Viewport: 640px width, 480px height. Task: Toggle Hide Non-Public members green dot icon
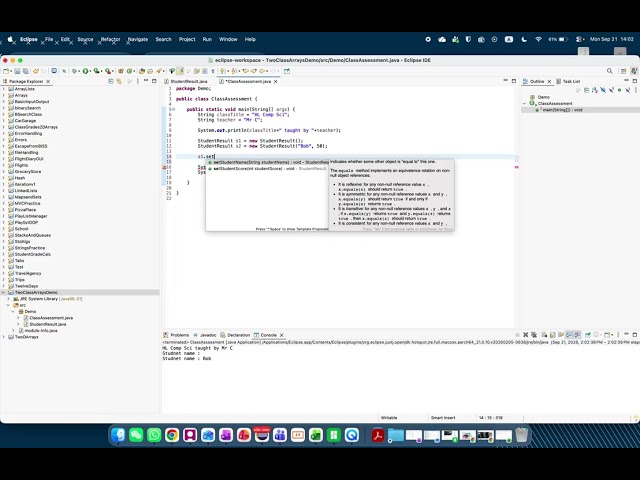pyautogui.click(x=619, y=90)
